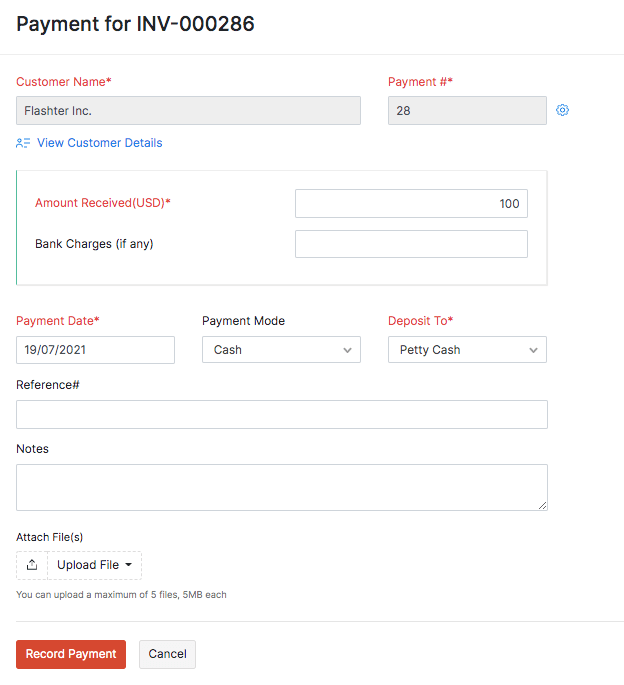624x685 pixels.
Task: Click the Deposit To chevron arrow
Action: coord(533,351)
